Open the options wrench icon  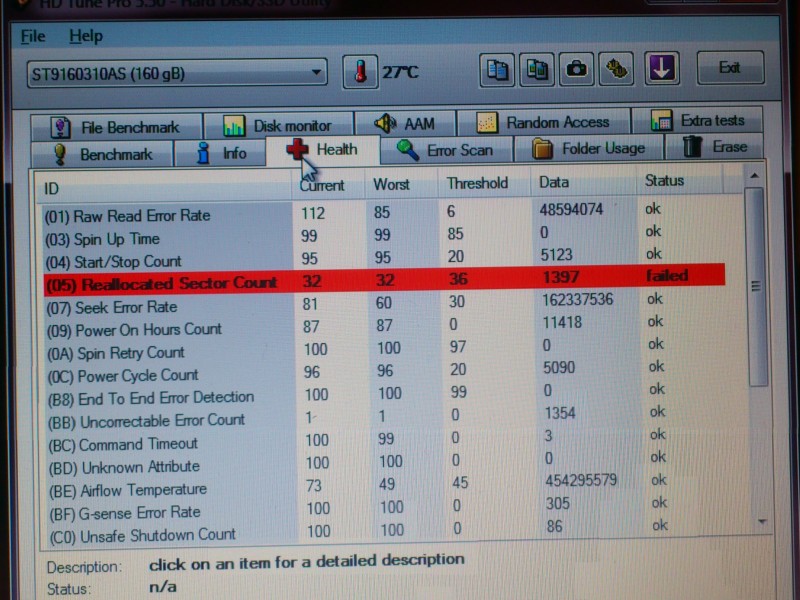click(x=616, y=68)
